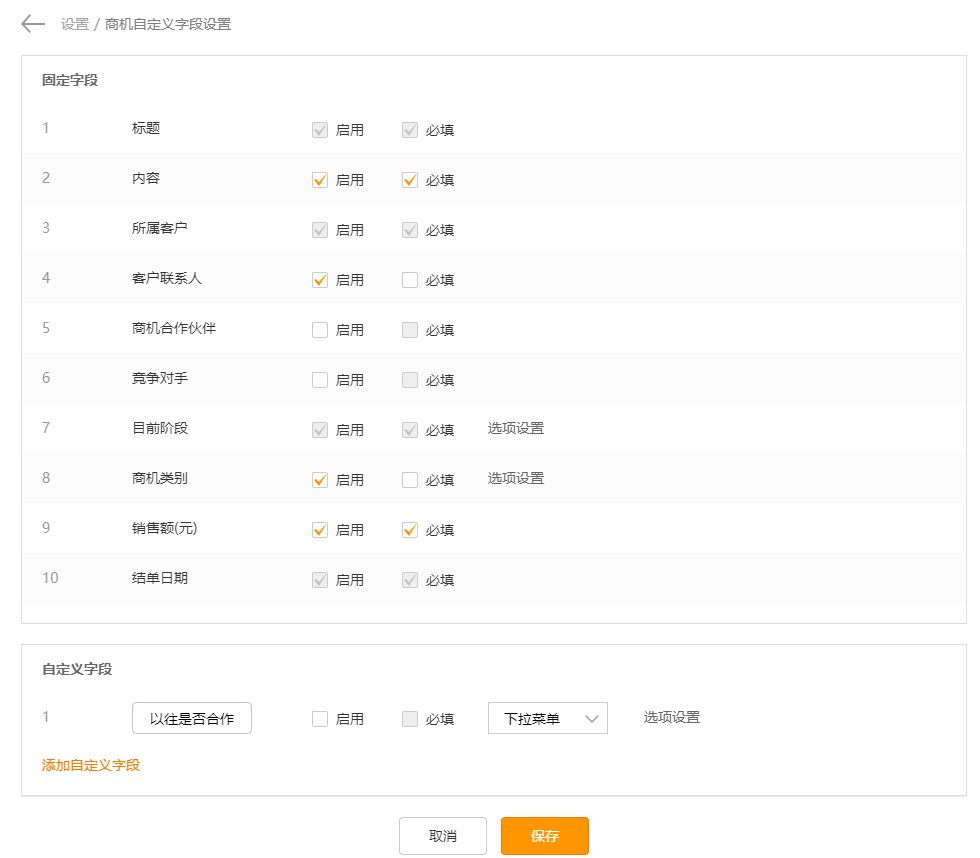The image size is (980, 858).
Task: Uncheck 必填 for 销售额(元)
Action: (x=410, y=530)
